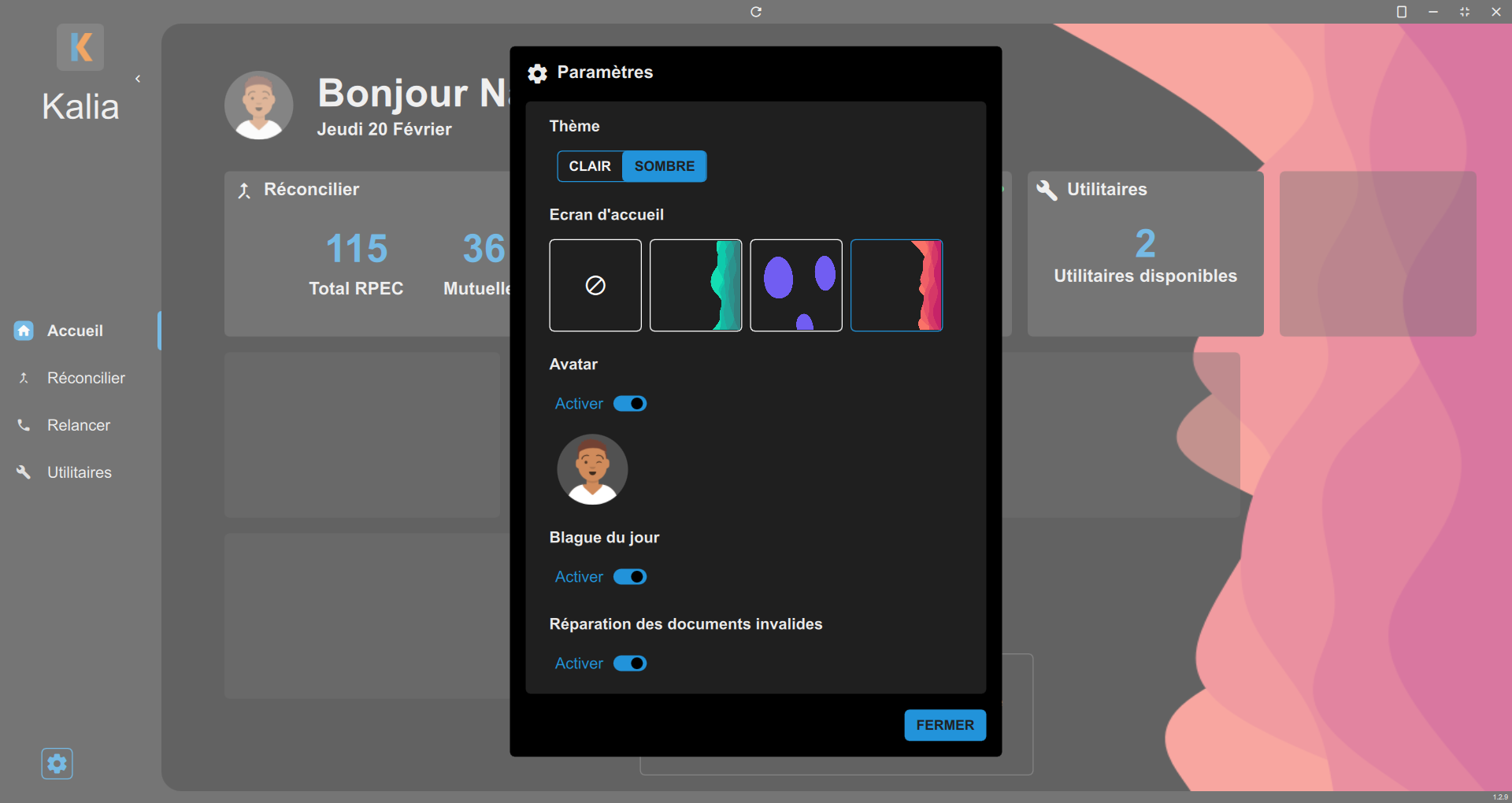Click the settings gear button at bottom left

57,764
